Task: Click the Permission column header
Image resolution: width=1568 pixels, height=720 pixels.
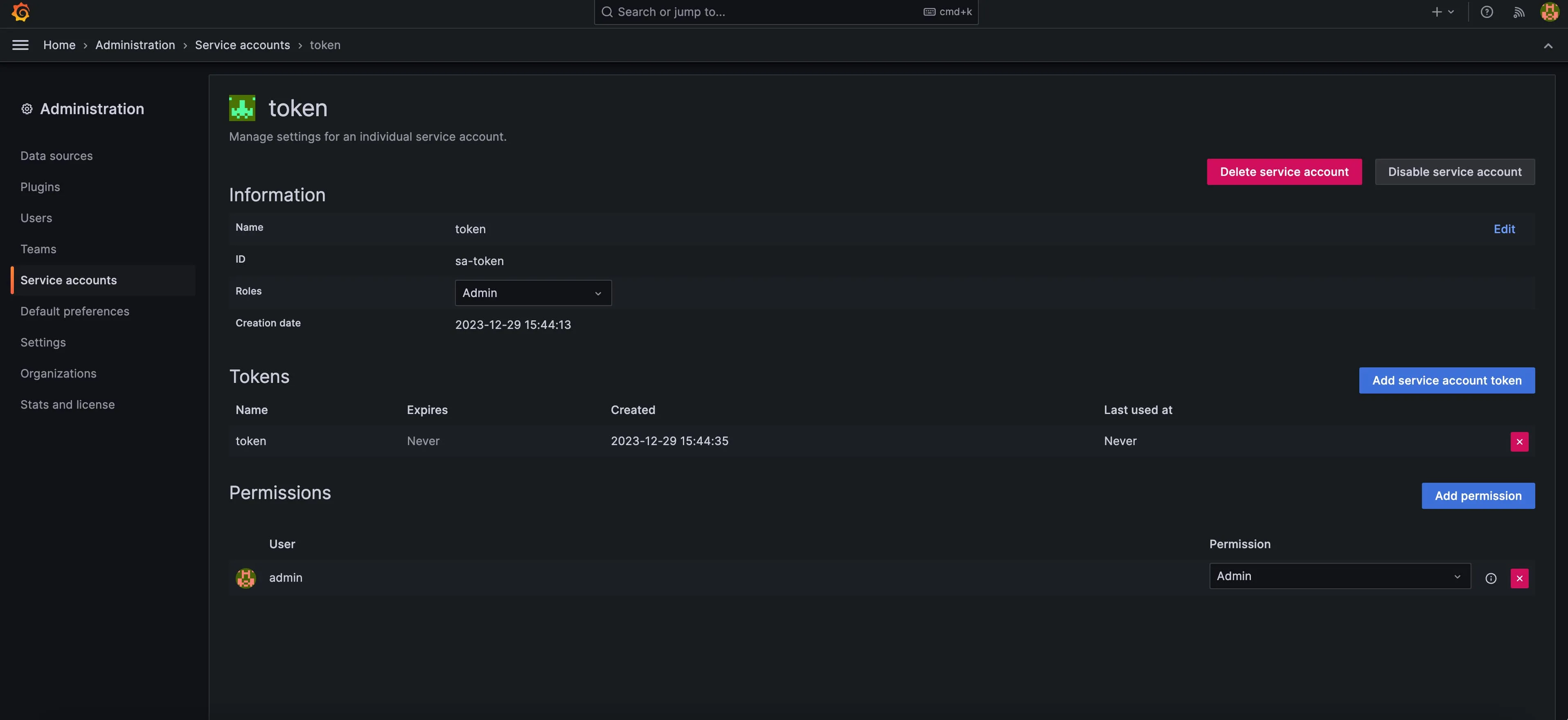Action: [x=1240, y=544]
